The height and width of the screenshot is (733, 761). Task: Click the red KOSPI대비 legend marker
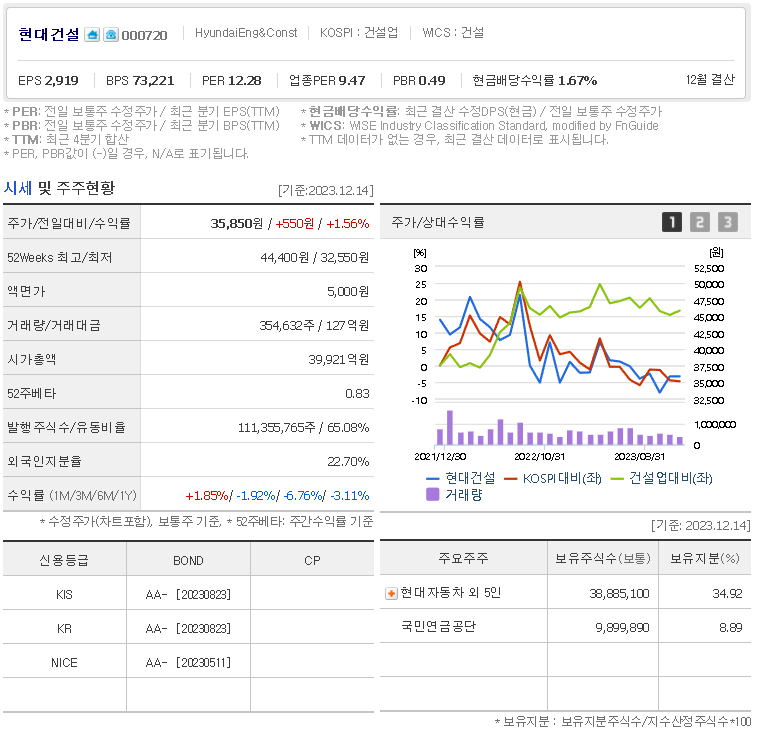511,479
